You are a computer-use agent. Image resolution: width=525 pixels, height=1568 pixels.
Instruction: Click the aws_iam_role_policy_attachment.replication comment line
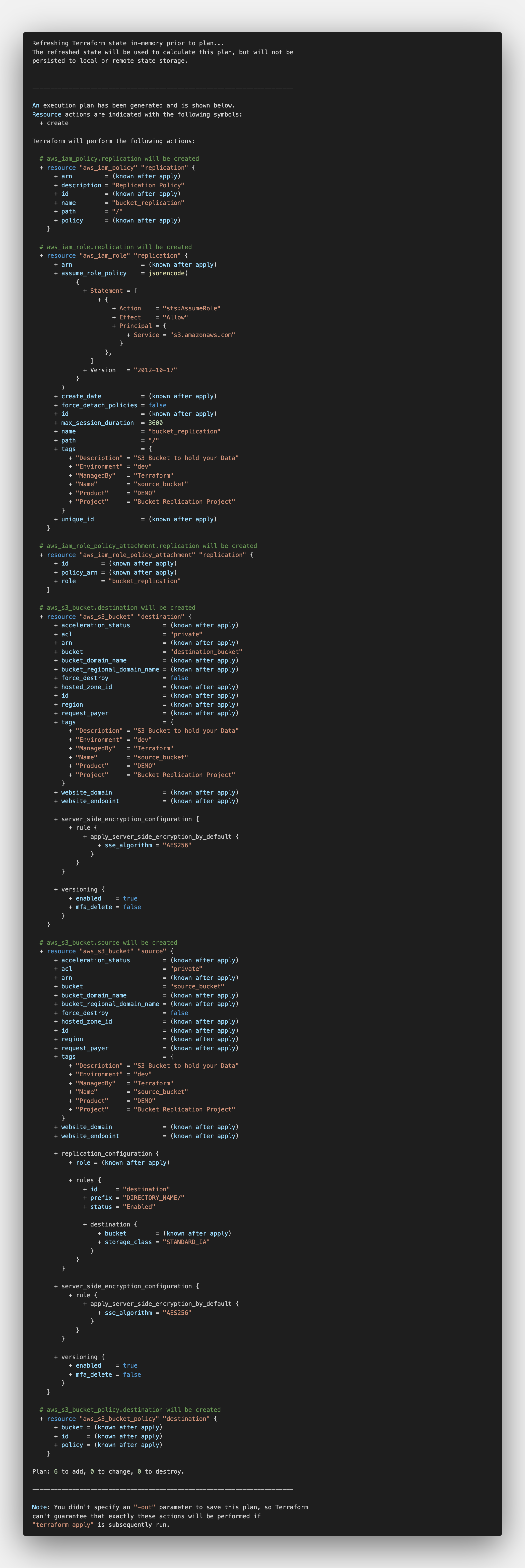[148, 546]
